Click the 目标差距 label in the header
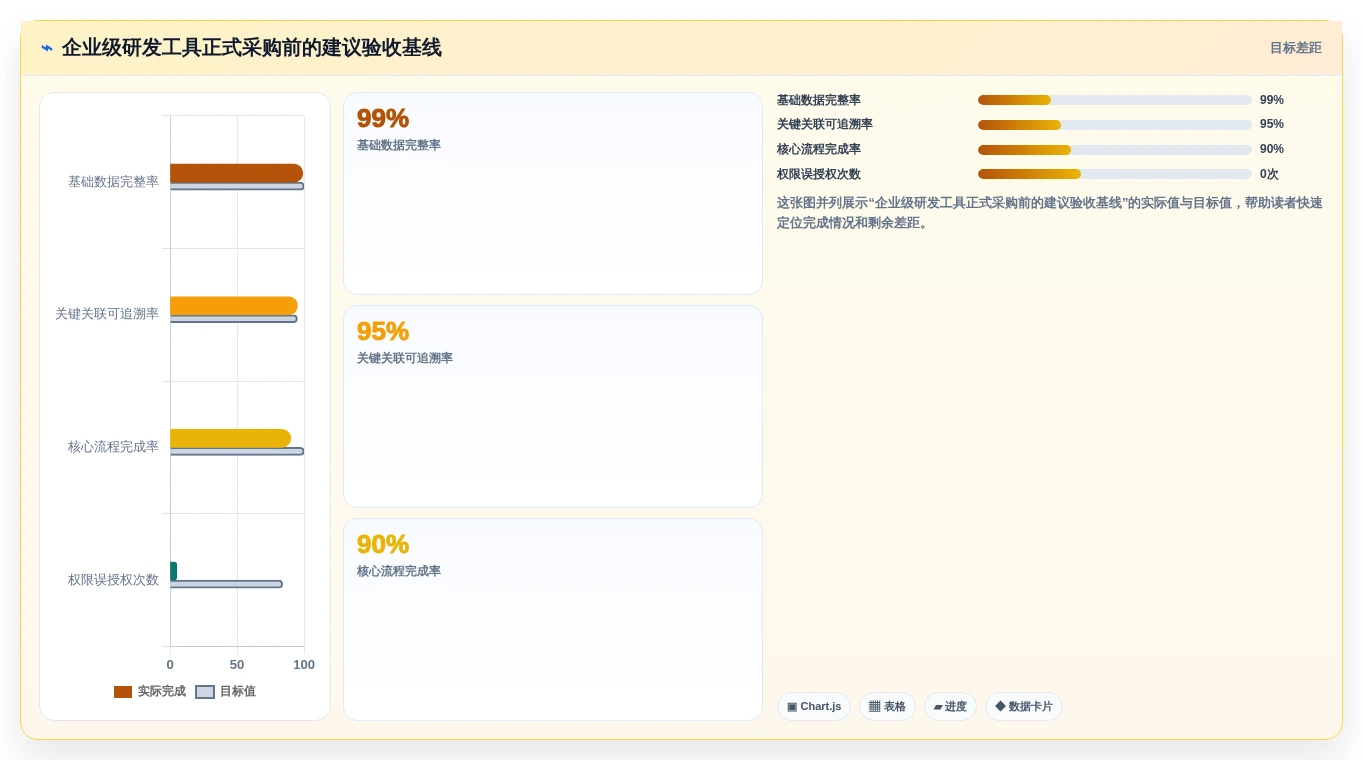The height and width of the screenshot is (760, 1363). pyautogui.click(x=1295, y=48)
